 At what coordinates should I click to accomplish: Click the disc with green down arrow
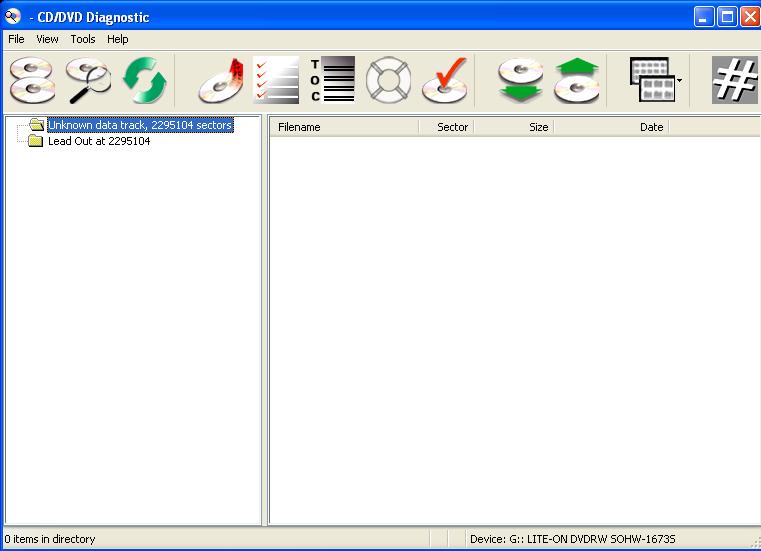click(x=521, y=80)
